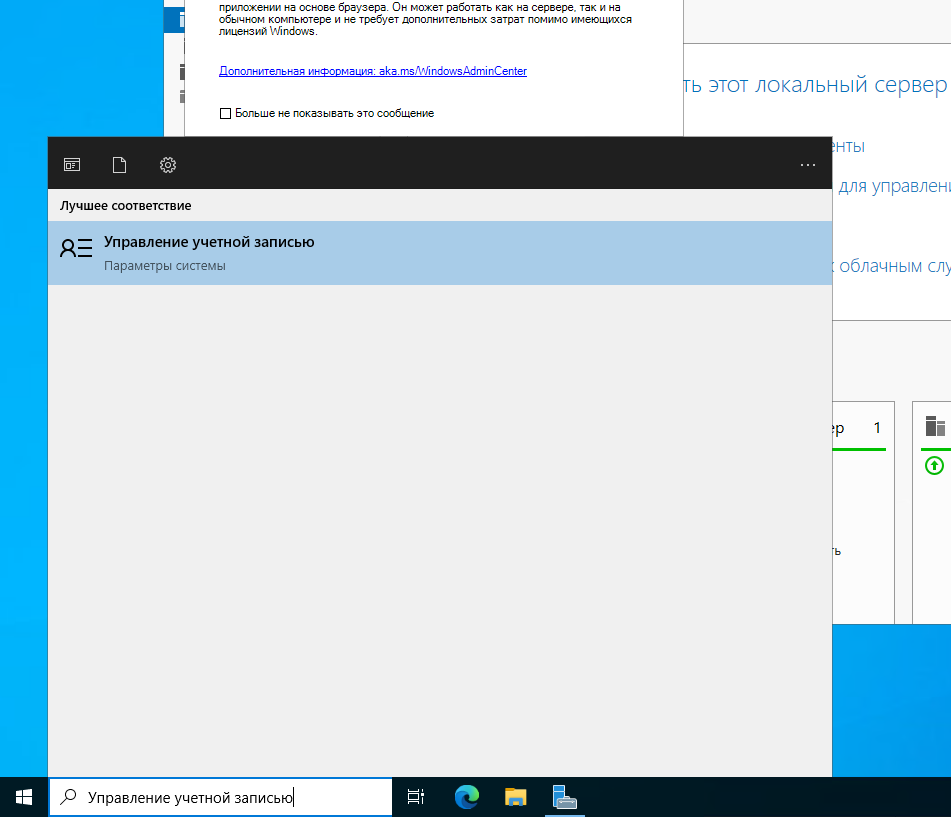Filter search results by Documents
Image resolution: width=951 pixels, height=817 pixels.
point(120,165)
